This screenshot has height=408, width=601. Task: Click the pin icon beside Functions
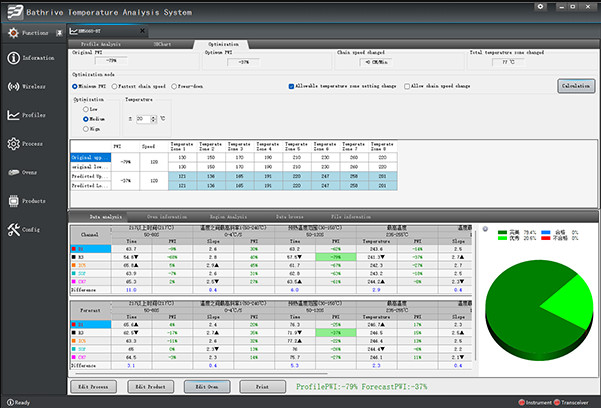(x=59, y=33)
